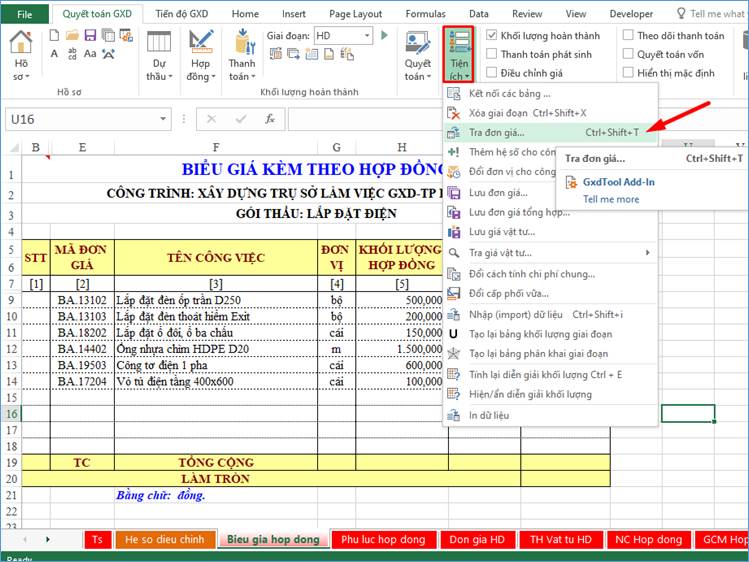Click the Dự thầu icon in ribbon
Viewport: 749px width, 562px height.
pos(158,55)
